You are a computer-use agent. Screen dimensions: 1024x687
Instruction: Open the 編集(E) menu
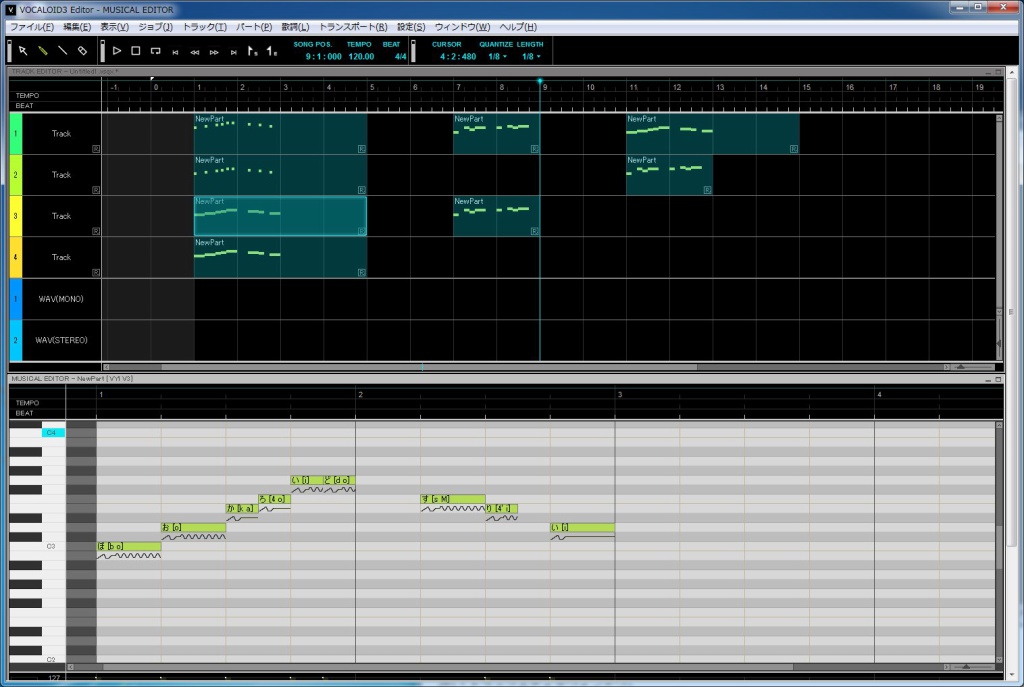(77, 27)
